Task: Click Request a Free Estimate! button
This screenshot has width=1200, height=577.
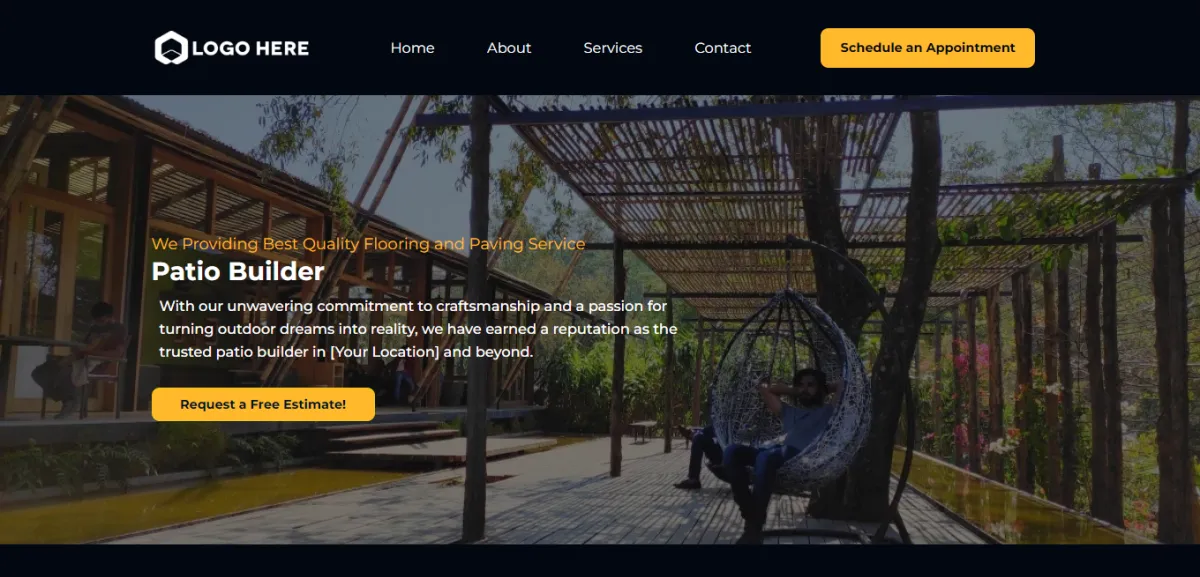Action: 263,404
